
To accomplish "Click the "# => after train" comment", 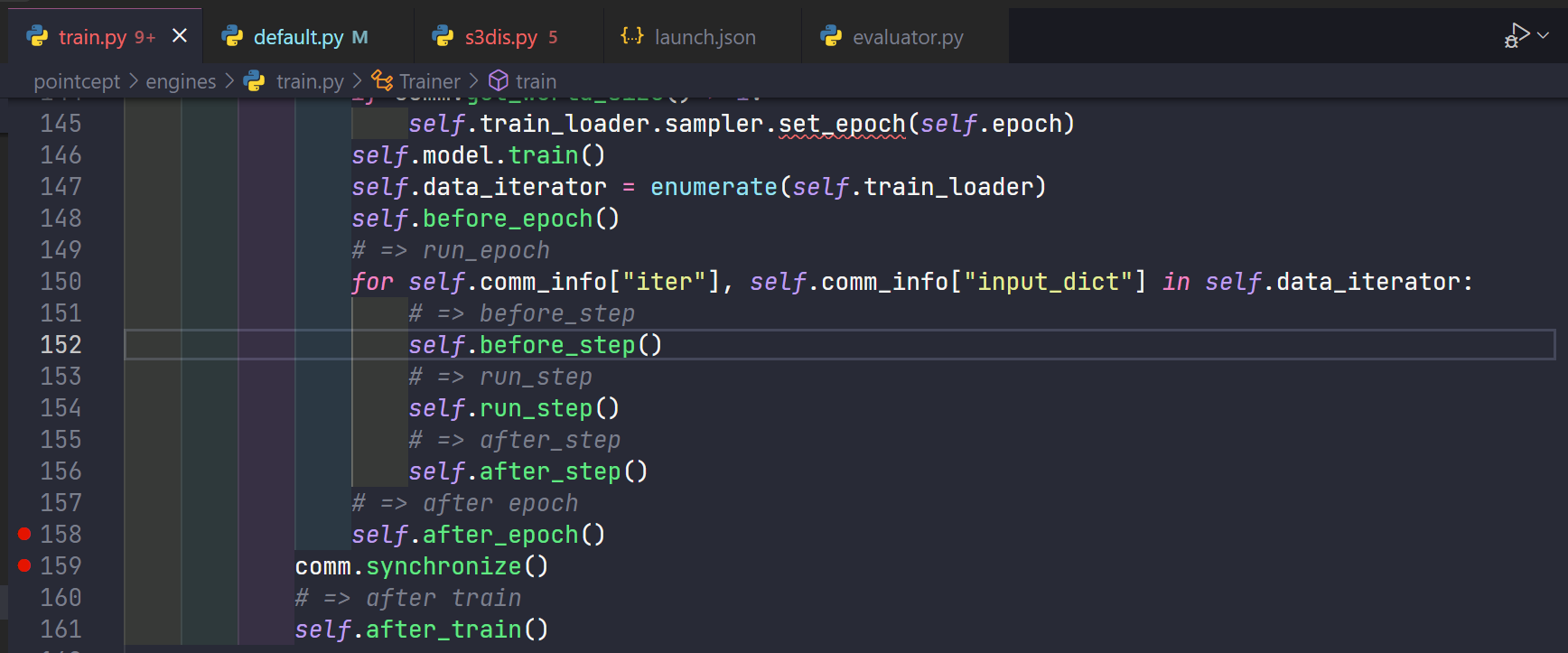I will [408, 598].
